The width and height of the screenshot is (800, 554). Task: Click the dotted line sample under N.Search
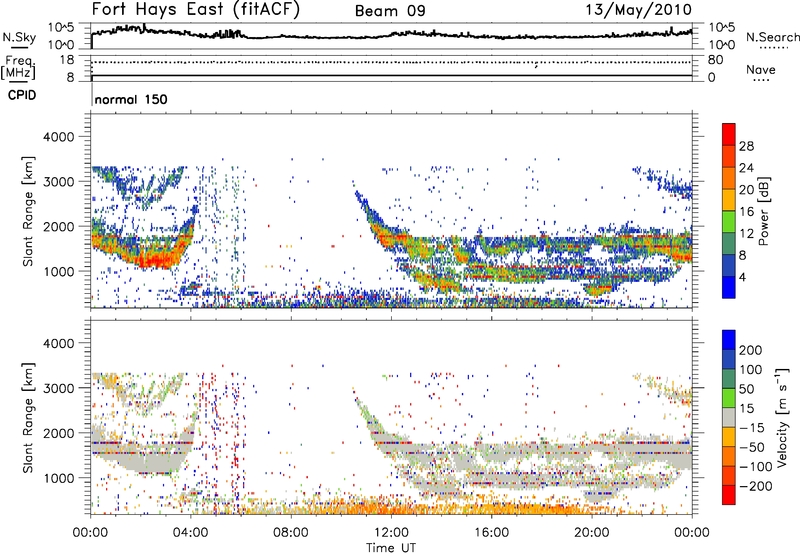774,48
